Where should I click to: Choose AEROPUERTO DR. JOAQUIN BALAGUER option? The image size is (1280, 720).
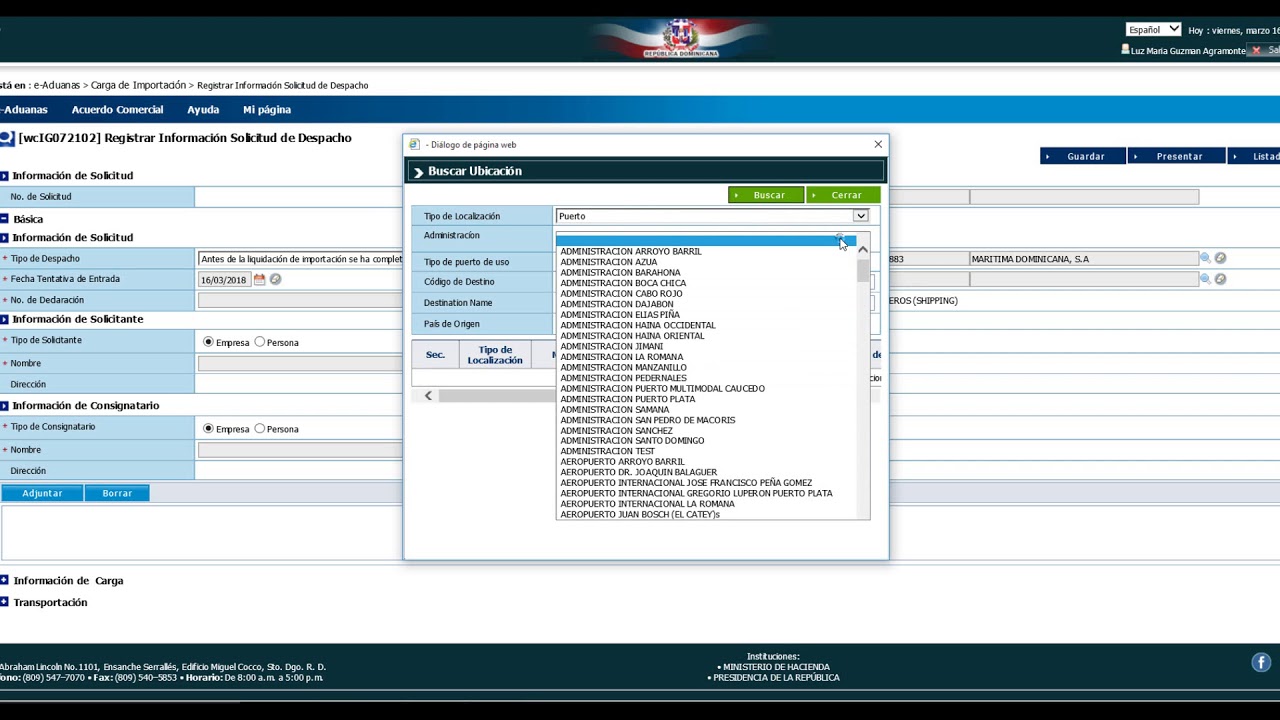[639, 472]
